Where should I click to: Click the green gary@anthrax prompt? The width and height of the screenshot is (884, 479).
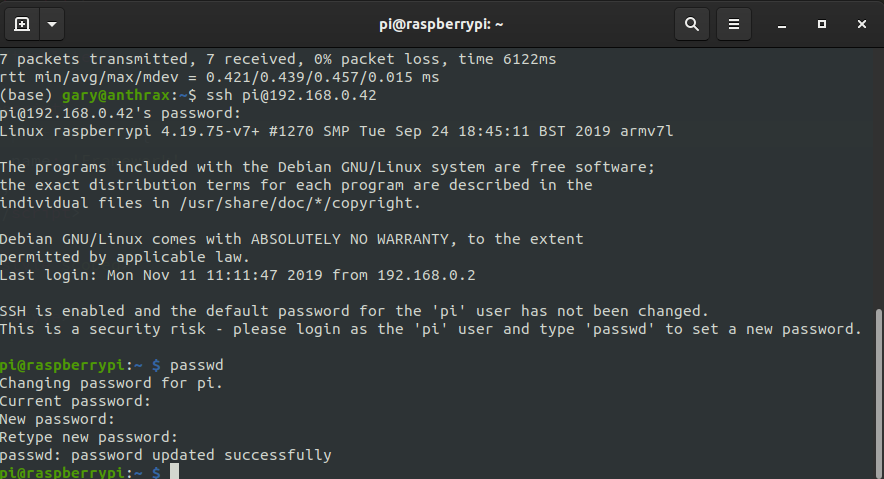click(x=116, y=95)
